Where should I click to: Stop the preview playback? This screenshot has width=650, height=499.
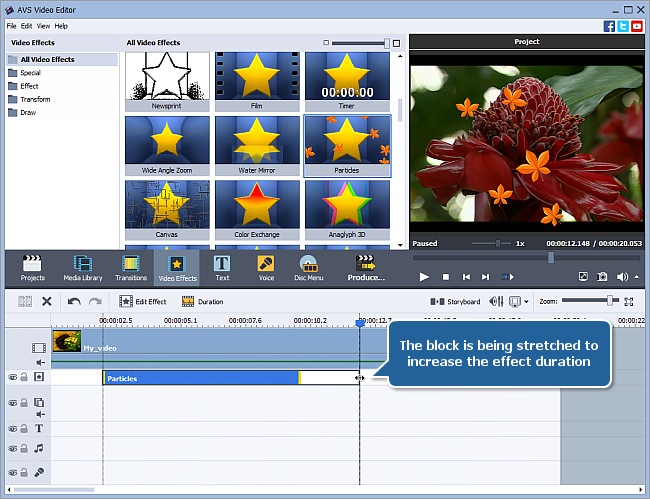[x=446, y=276]
